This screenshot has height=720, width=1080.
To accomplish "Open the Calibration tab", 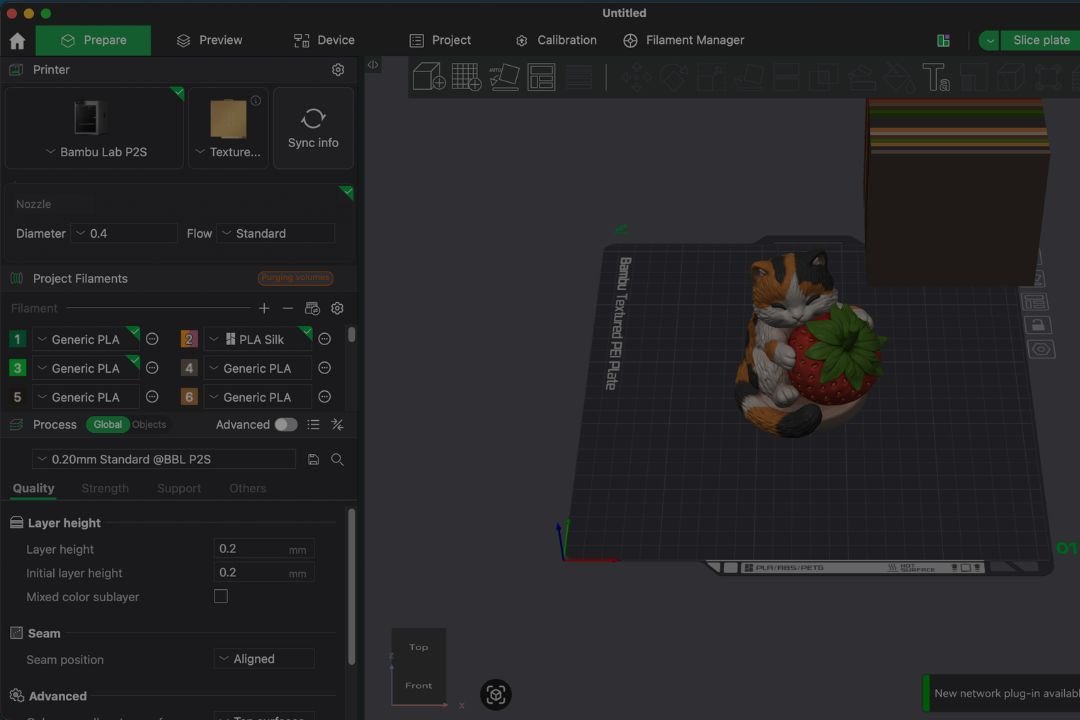I will pyautogui.click(x=556, y=41).
